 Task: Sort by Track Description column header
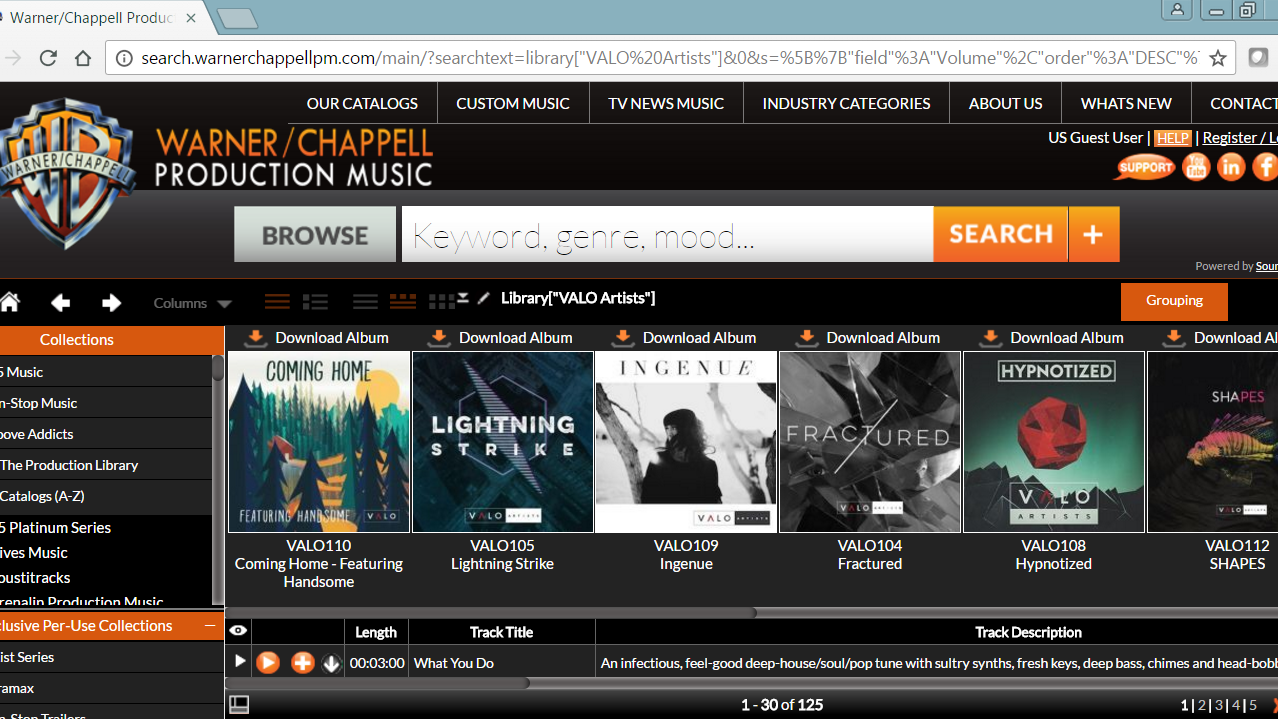point(1028,632)
